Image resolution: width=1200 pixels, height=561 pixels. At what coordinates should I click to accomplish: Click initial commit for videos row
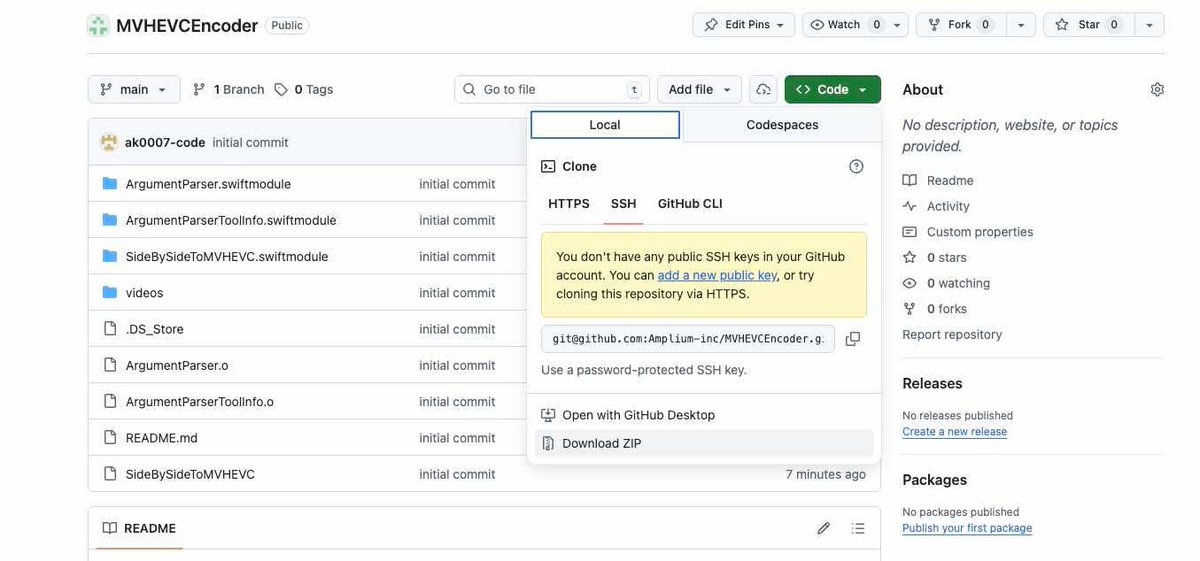click(457, 293)
